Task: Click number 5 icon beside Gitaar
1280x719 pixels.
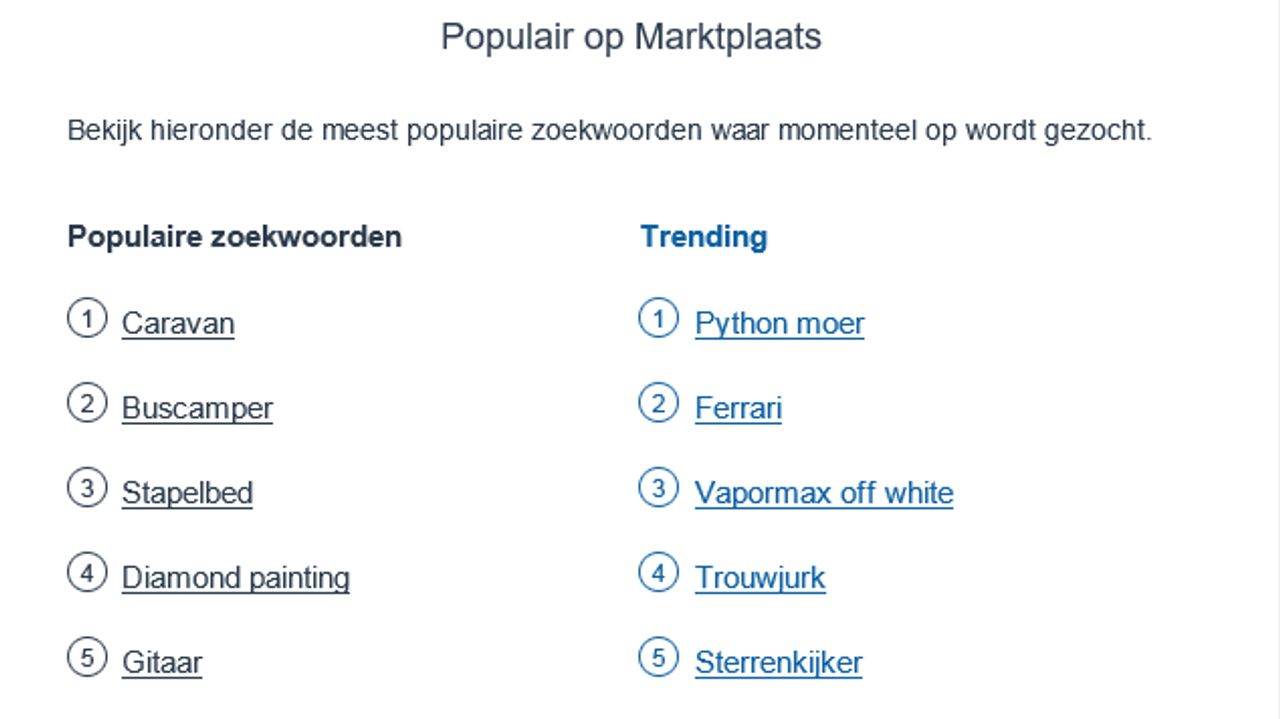Action: (x=87, y=658)
